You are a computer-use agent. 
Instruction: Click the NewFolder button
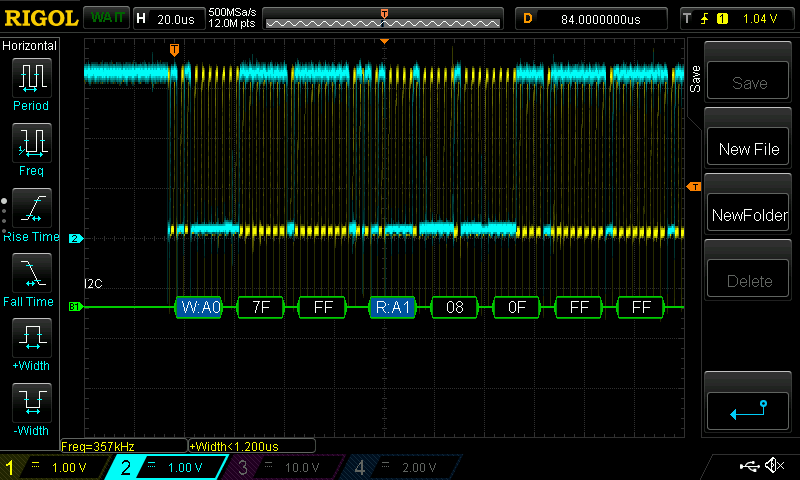pyautogui.click(x=748, y=212)
